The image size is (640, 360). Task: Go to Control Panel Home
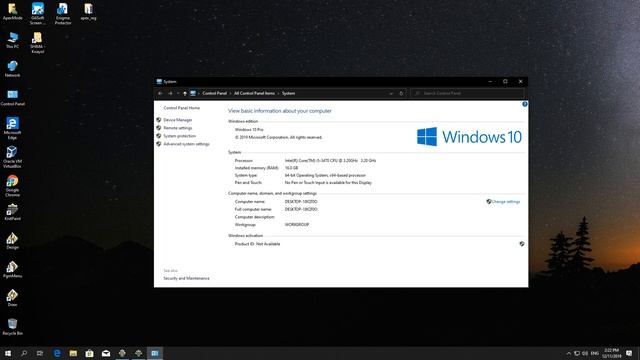click(182, 108)
